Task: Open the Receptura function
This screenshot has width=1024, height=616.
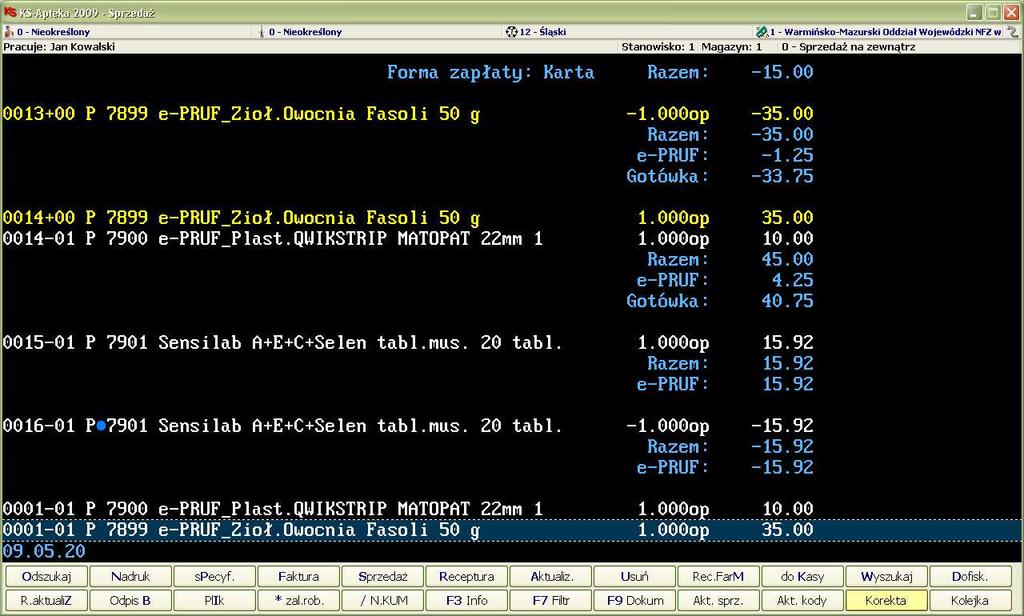Action: [x=466, y=576]
